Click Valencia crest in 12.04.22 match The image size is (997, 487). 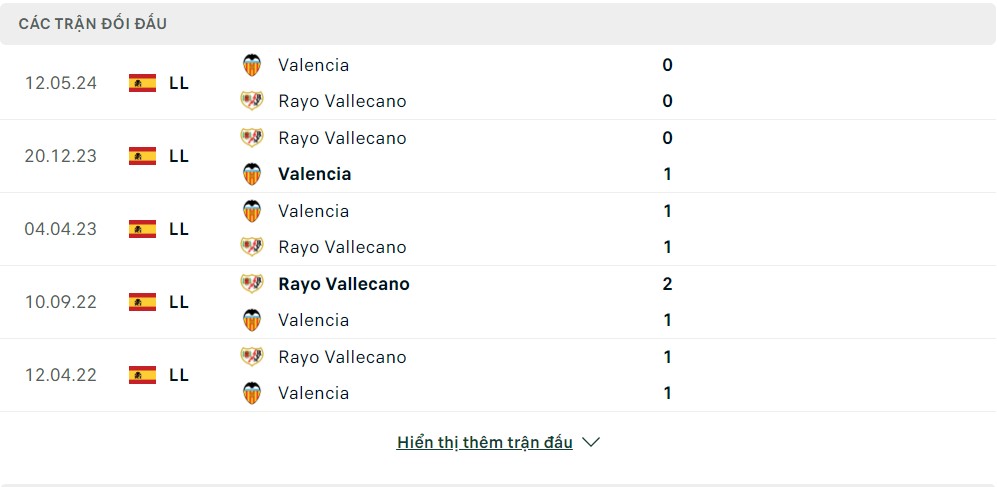(x=252, y=393)
